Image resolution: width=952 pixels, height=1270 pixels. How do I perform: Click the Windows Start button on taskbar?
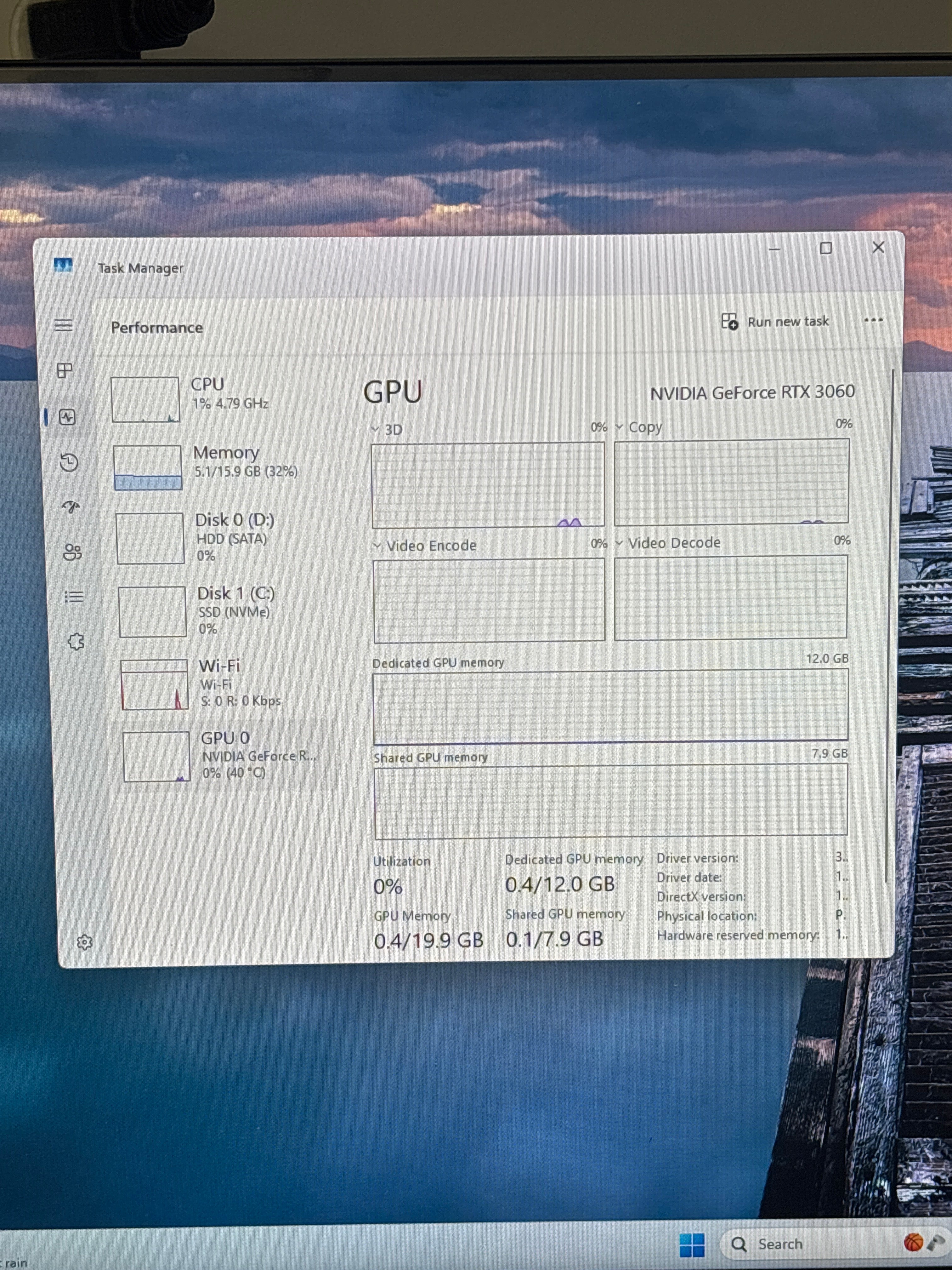(692, 1244)
